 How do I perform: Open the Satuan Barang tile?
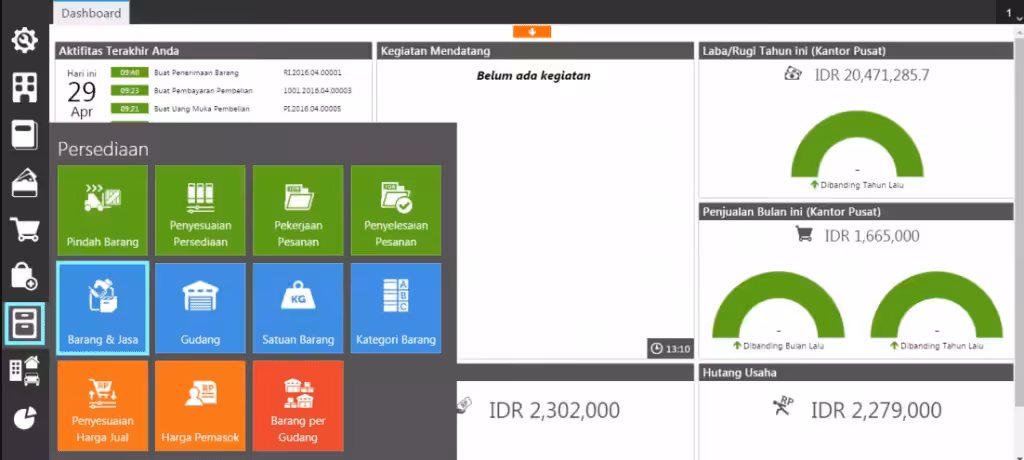pyautogui.click(x=298, y=308)
